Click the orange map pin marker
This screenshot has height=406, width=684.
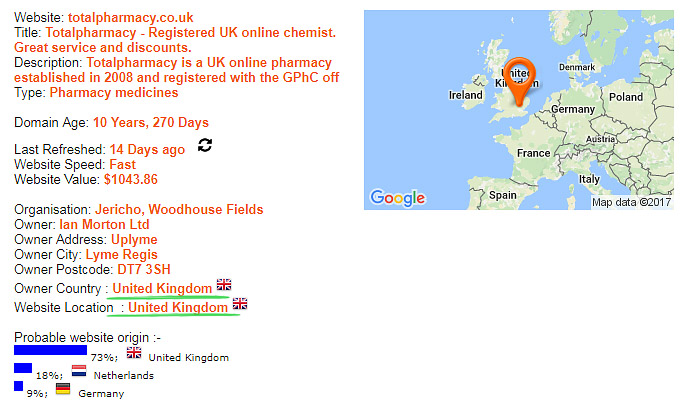click(x=519, y=82)
